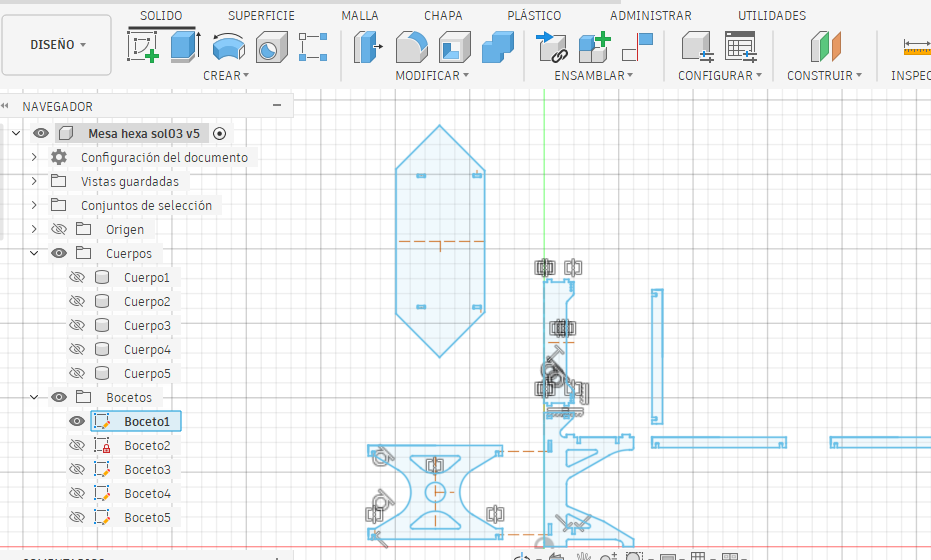Switch to the ADMINISTRAR tab
The image size is (931, 560).
[x=651, y=15]
